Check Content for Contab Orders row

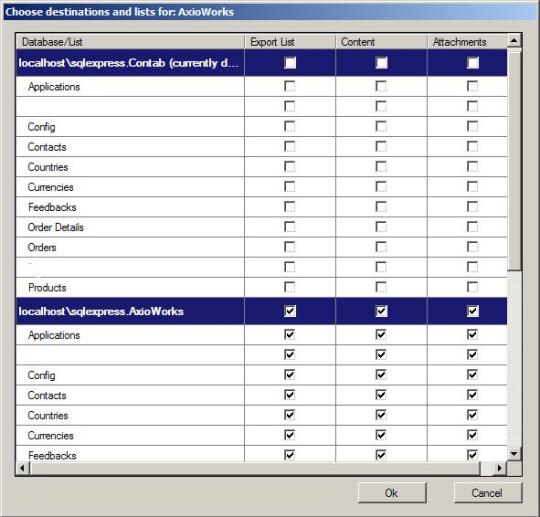pyautogui.click(x=381, y=247)
